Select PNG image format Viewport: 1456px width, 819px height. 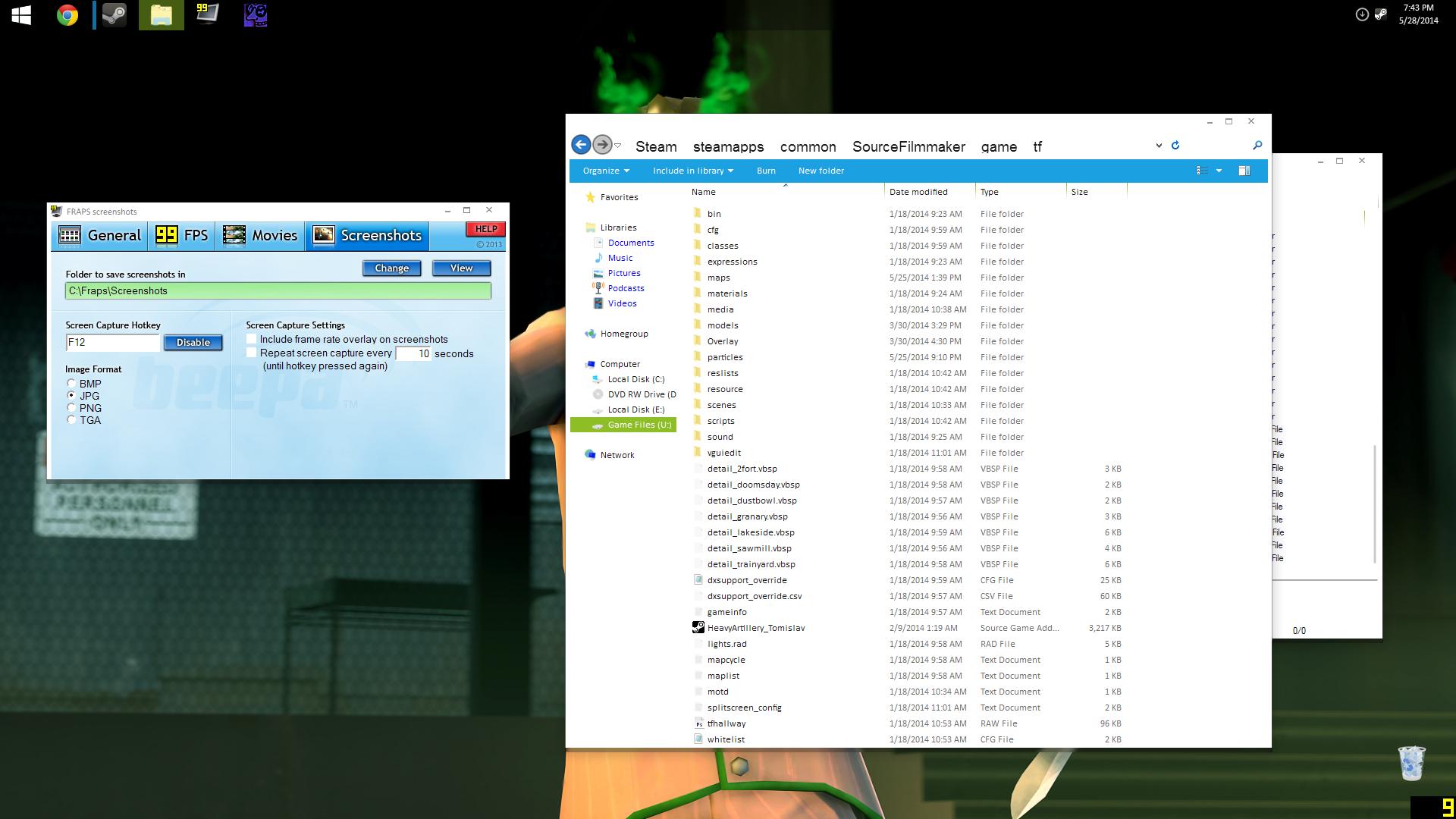point(71,408)
